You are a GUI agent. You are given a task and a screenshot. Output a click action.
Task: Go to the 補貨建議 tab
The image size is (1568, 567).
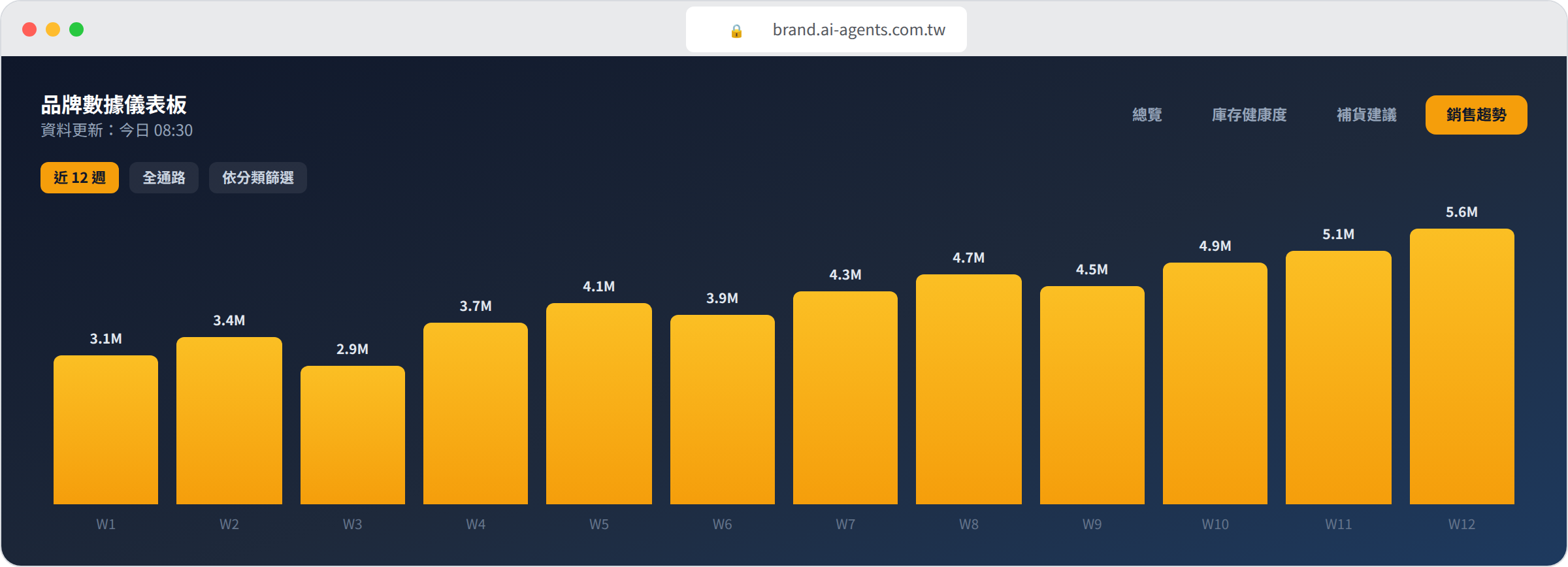[x=1366, y=115]
